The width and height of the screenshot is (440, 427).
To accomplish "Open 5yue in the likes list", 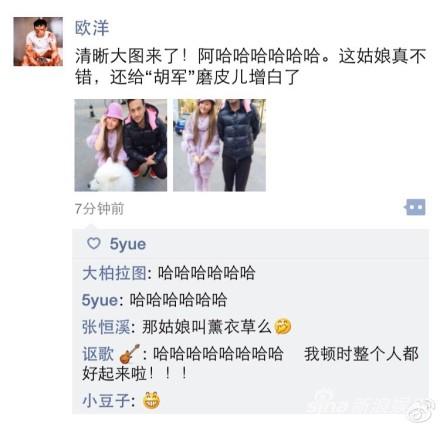I will (128, 244).
